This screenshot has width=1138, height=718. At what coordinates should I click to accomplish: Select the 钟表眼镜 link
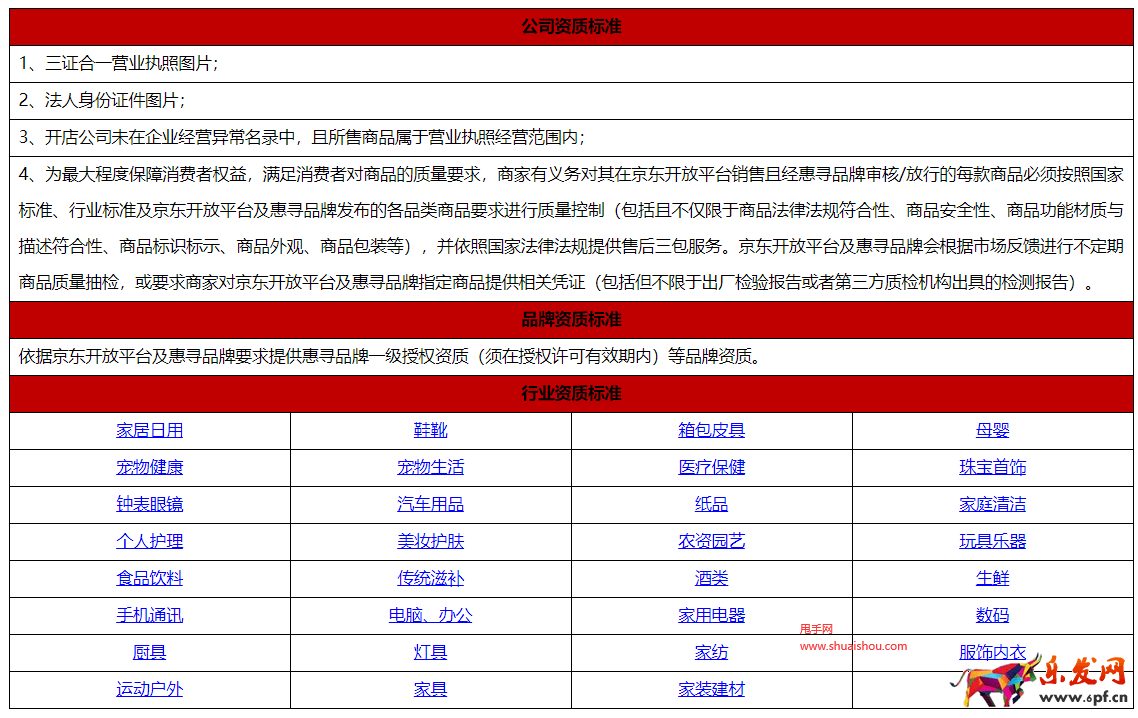click(x=150, y=505)
